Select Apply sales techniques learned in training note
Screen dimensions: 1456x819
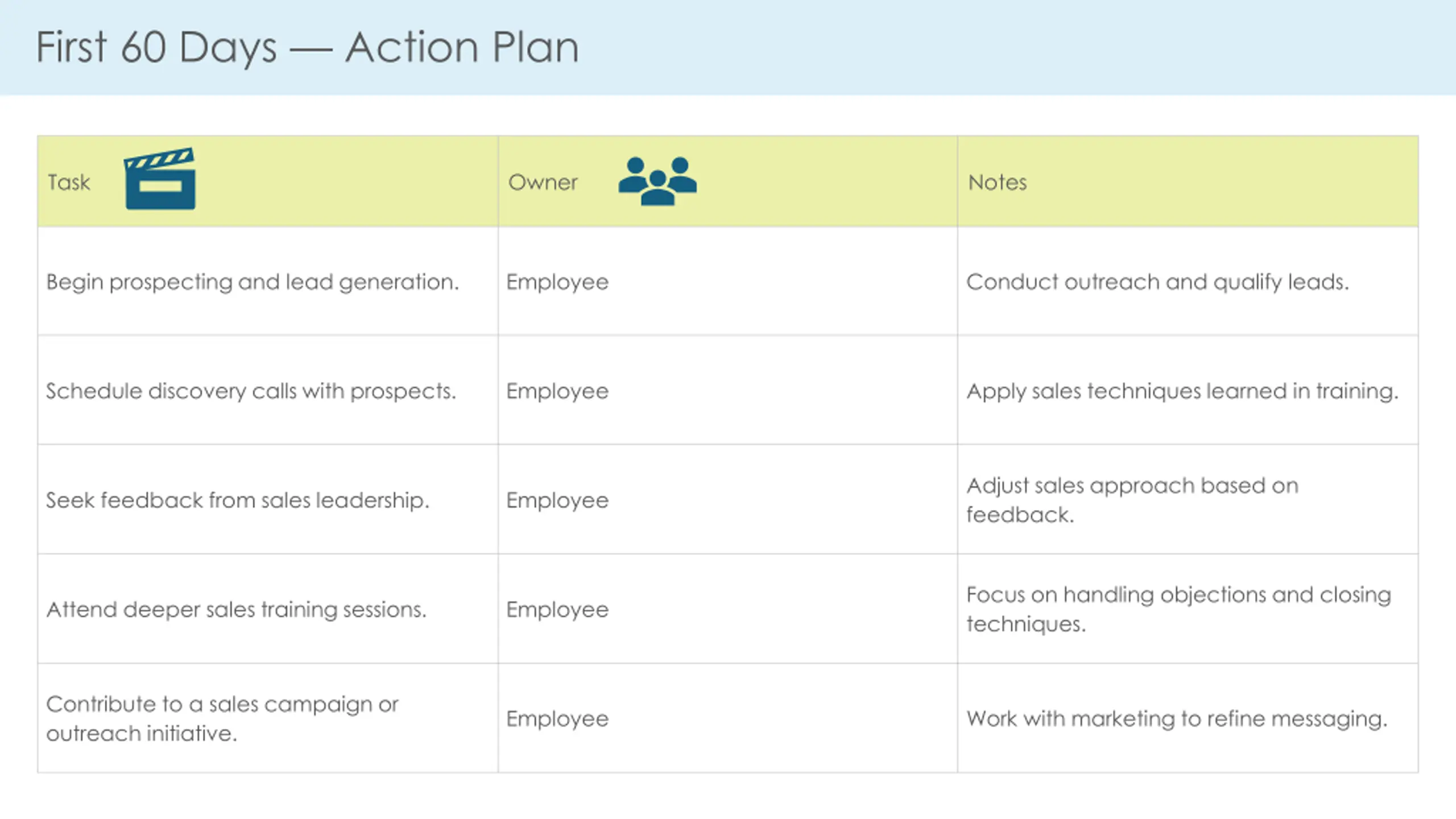pyautogui.click(x=1182, y=392)
